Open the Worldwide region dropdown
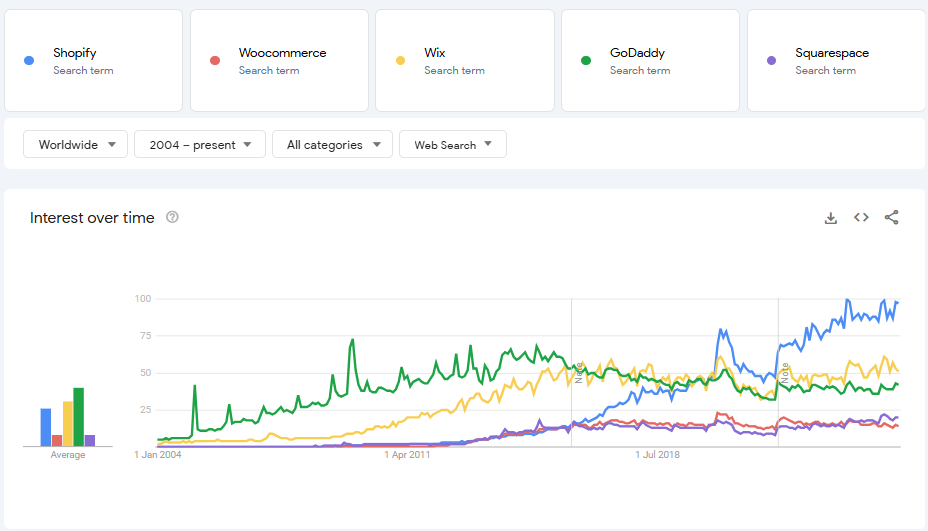This screenshot has height=531, width=928. click(x=76, y=145)
